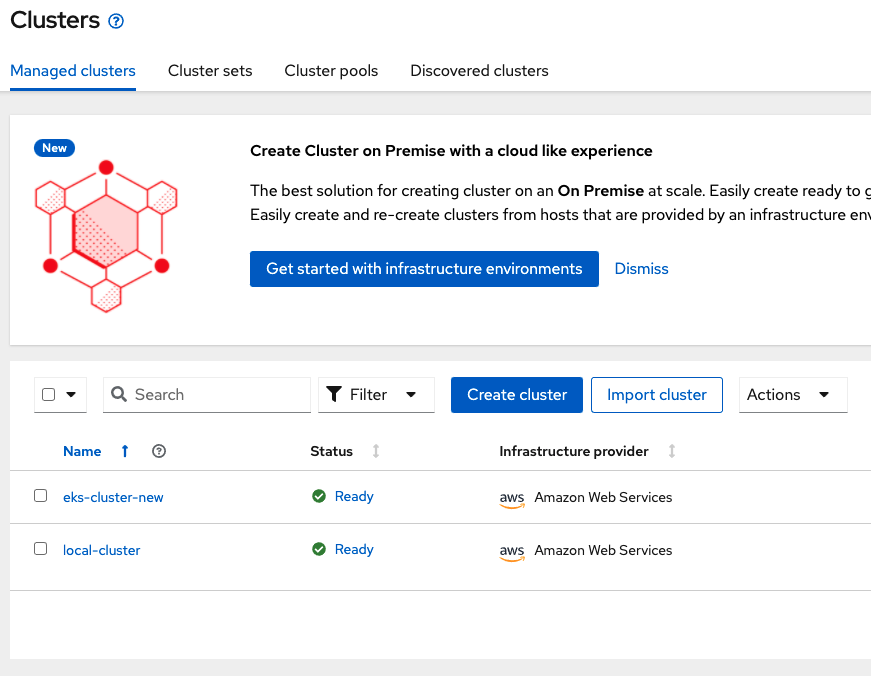Select the local-cluster row checkbox
Image resolution: width=871 pixels, height=676 pixels.
(x=40, y=549)
